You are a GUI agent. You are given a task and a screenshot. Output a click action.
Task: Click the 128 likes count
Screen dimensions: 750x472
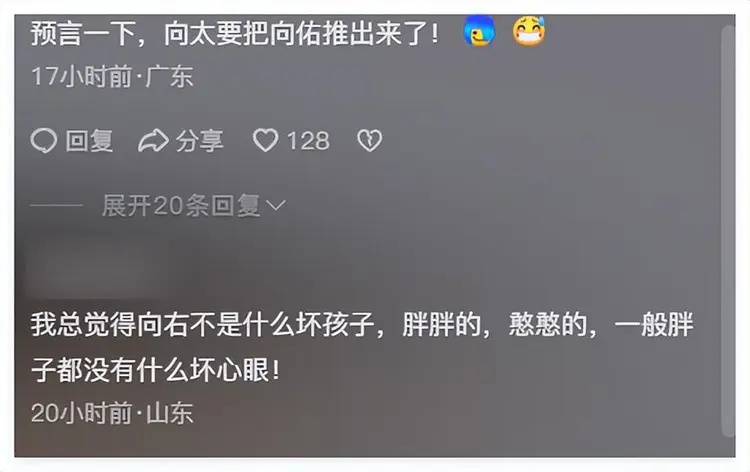pos(308,141)
